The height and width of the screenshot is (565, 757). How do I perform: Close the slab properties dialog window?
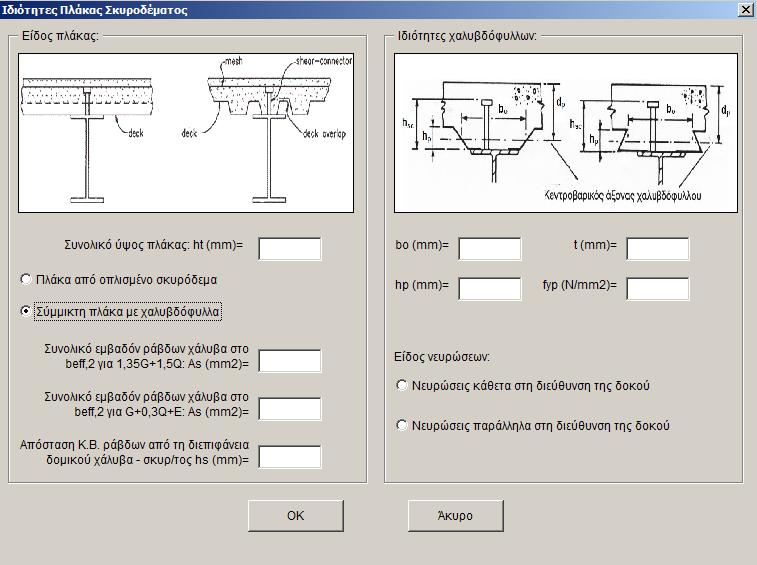point(746,10)
